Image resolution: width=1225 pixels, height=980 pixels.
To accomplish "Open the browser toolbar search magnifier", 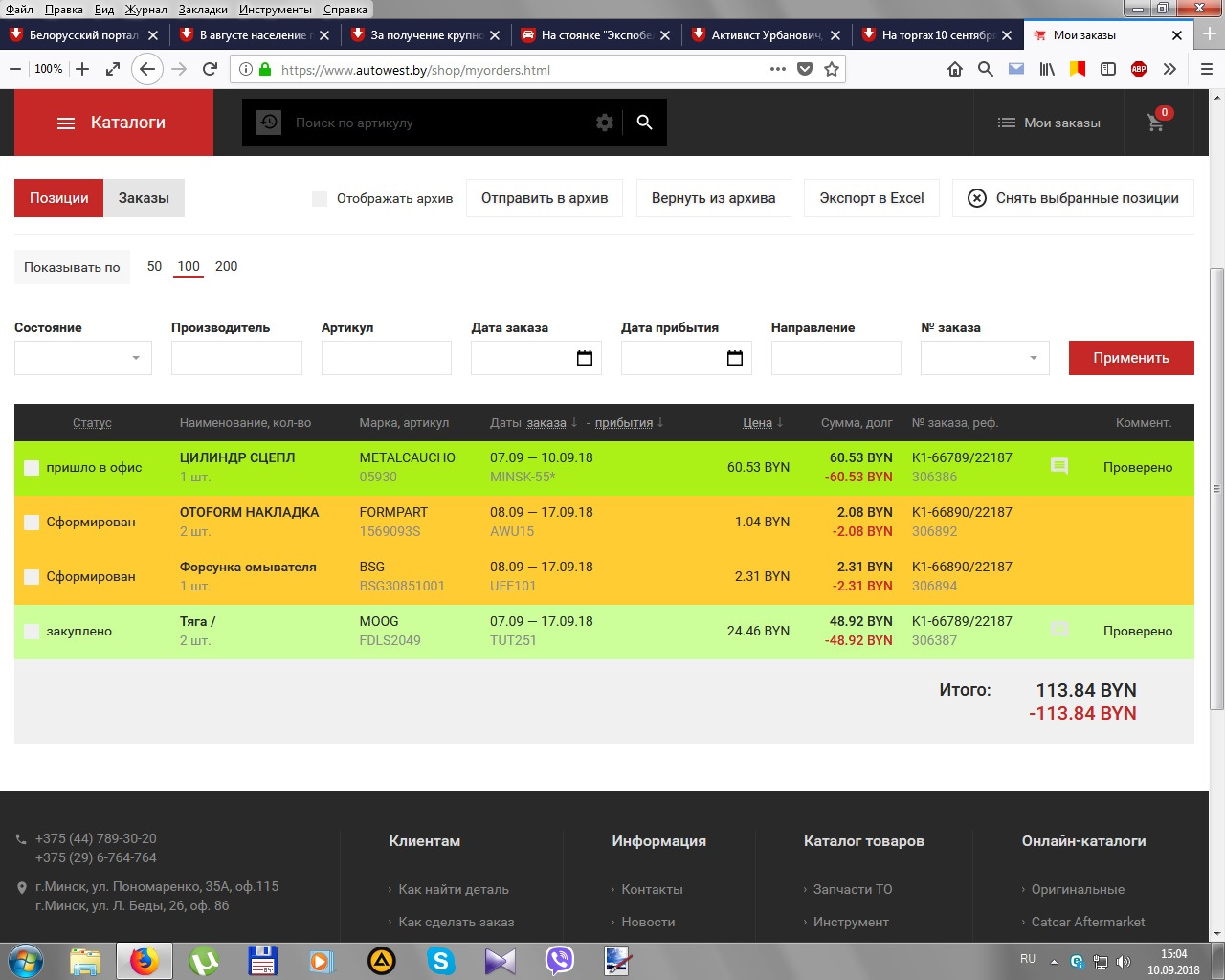I will click(986, 69).
